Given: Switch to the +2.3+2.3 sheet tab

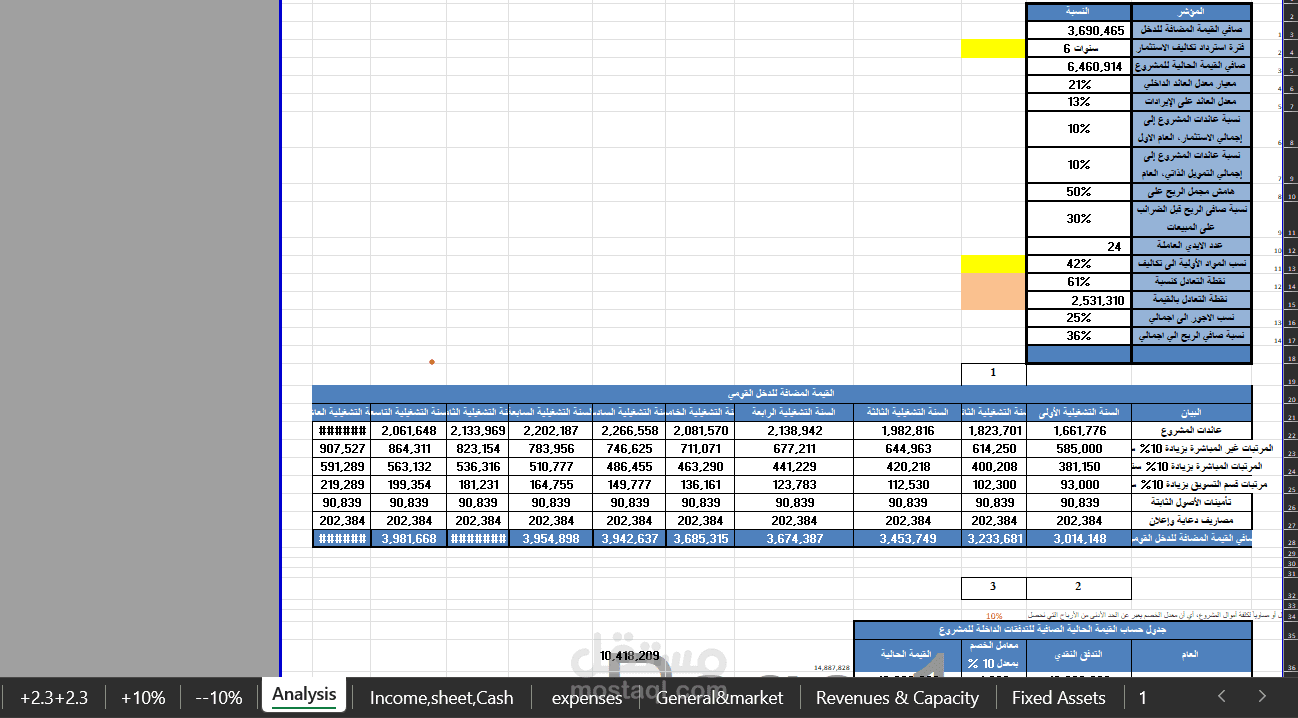Looking at the screenshot, I should (x=54, y=697).
